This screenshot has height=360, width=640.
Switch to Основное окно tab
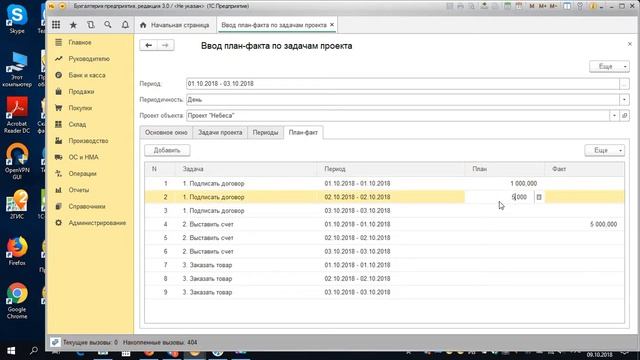pos(166,133)
